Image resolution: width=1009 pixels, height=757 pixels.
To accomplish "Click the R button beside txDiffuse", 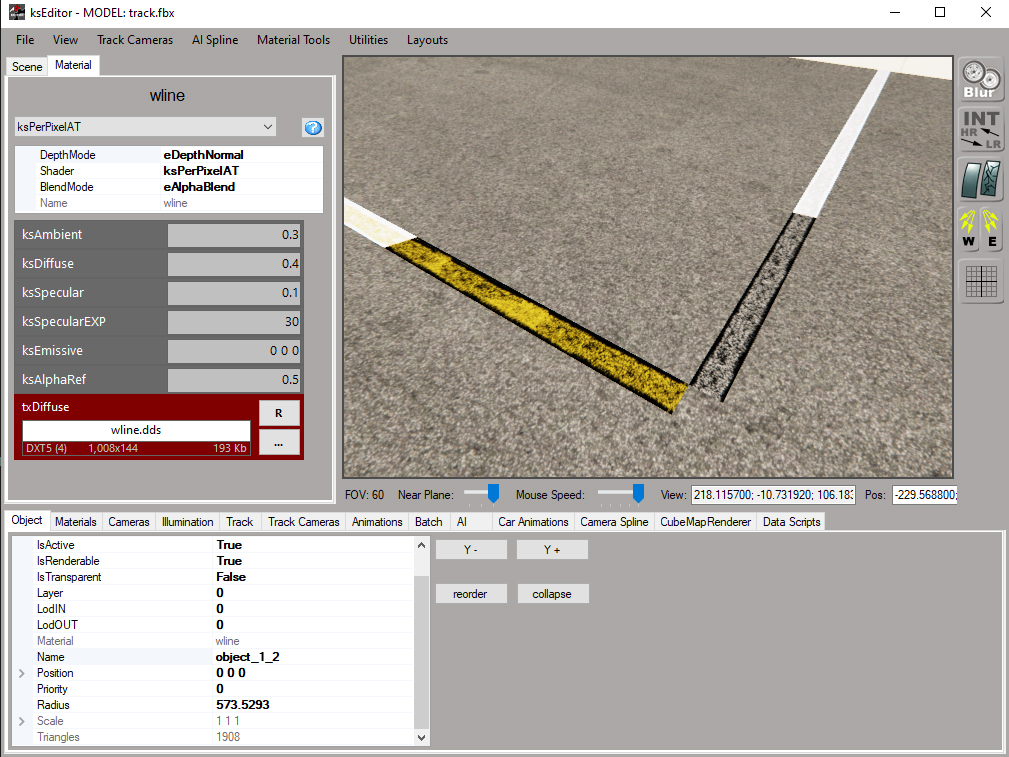I will pyautogui.click(x=279, y=413).
